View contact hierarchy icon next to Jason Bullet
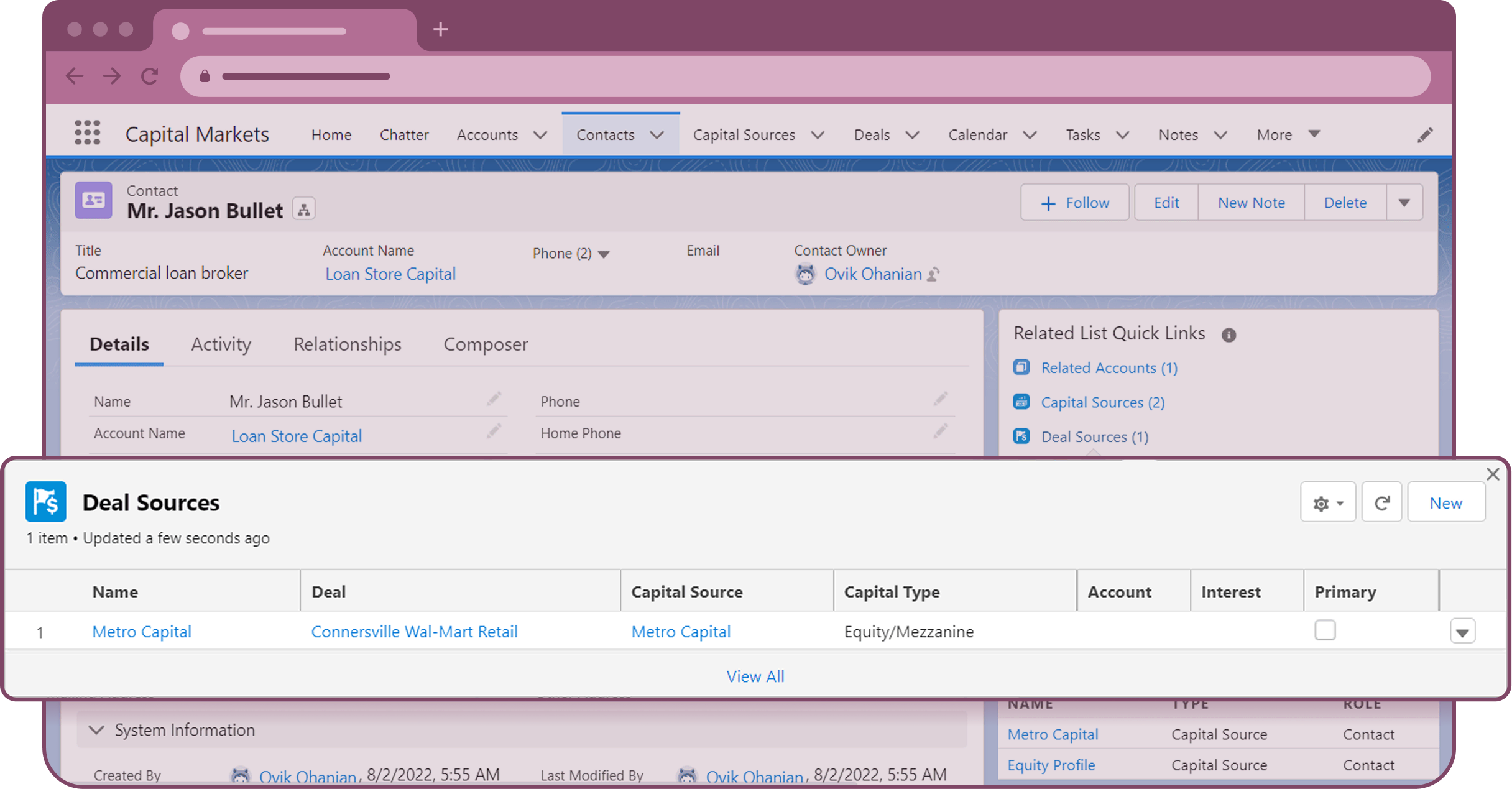 pyautogui.click(x=304, y=210)
